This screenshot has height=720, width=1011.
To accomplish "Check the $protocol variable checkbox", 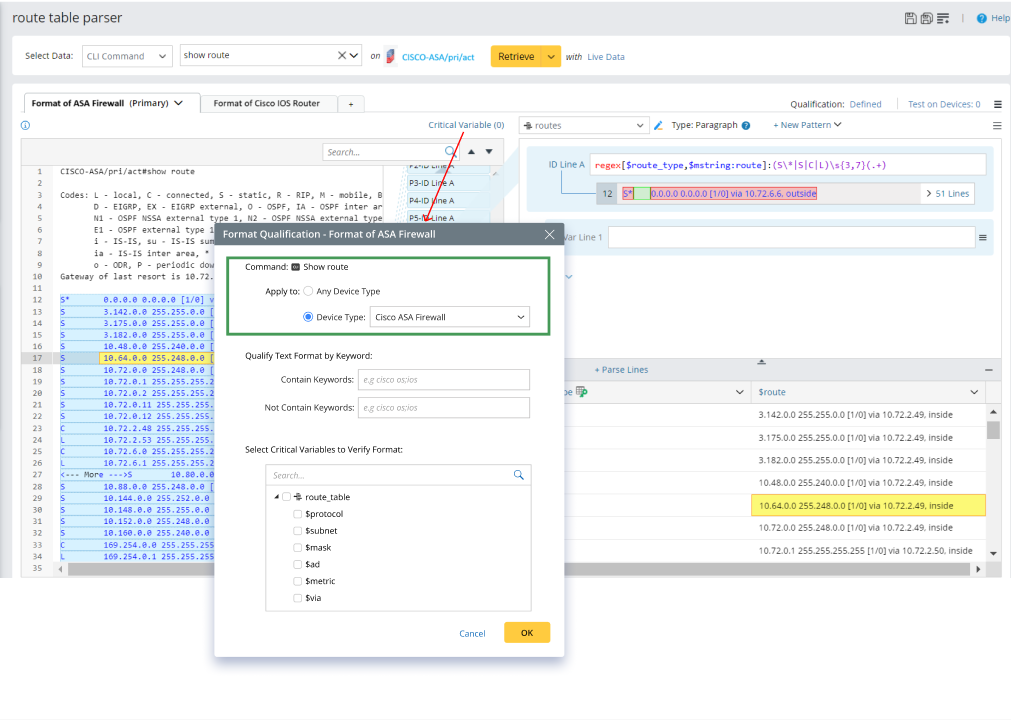I will click(x=297, y=514).
